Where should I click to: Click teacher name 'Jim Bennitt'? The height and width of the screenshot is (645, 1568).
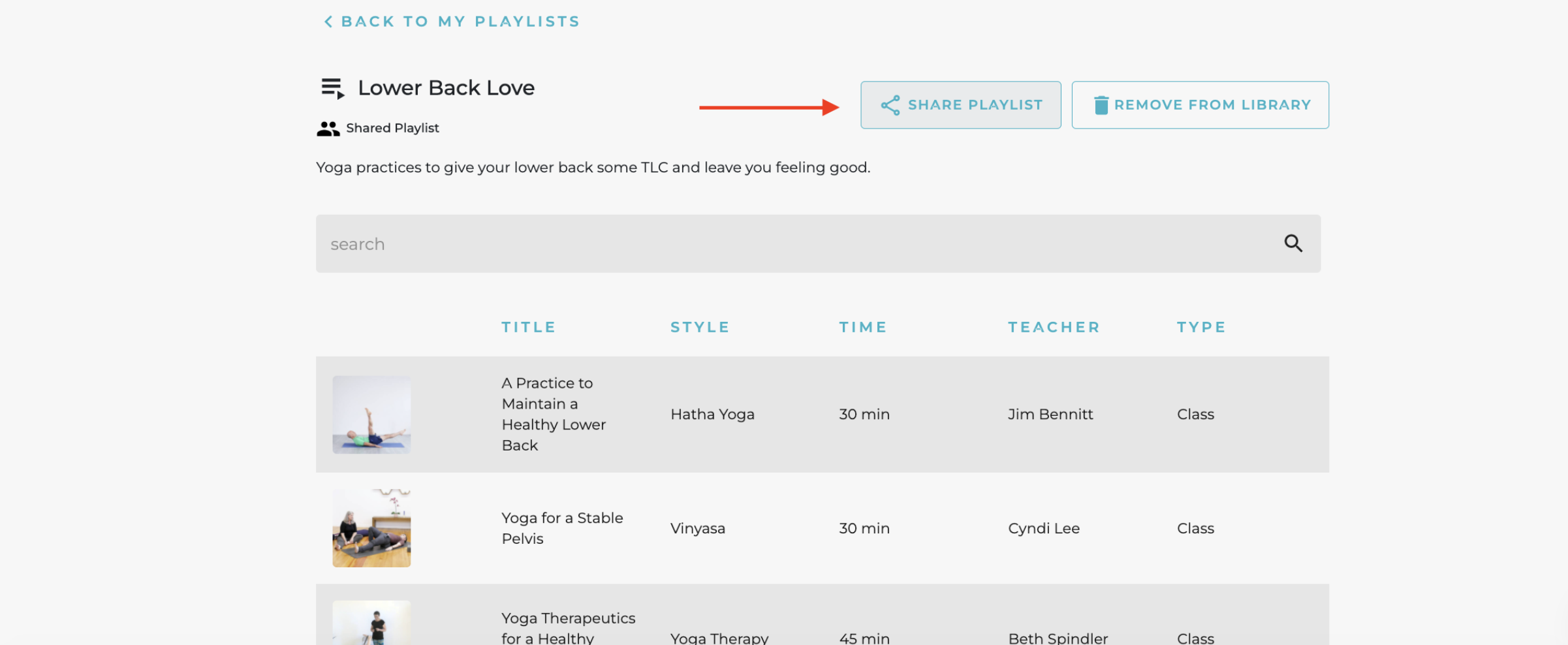1050,415
